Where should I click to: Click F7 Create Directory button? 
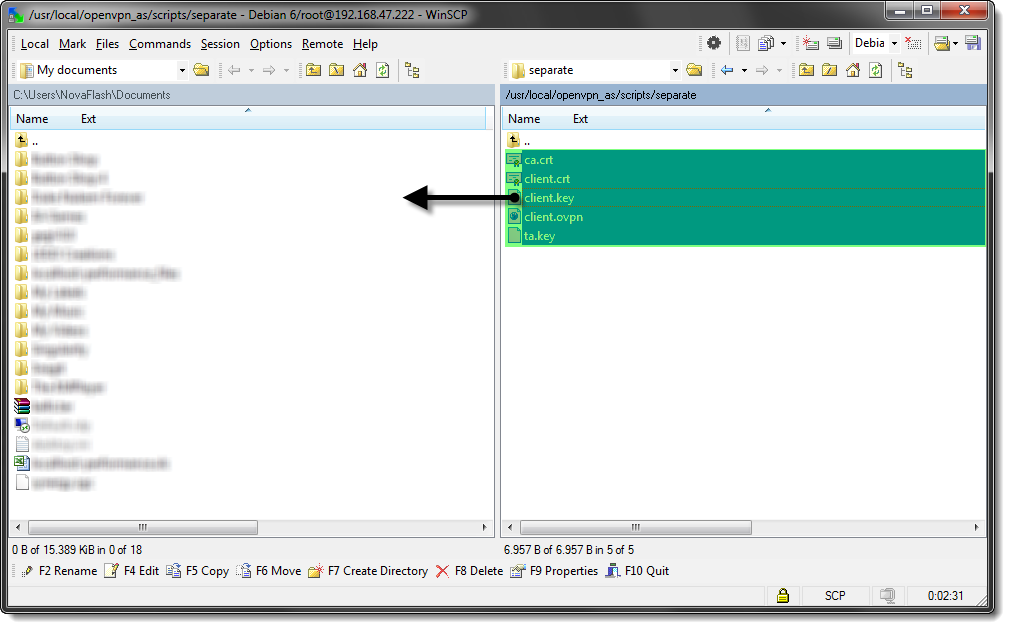[368, 571]
